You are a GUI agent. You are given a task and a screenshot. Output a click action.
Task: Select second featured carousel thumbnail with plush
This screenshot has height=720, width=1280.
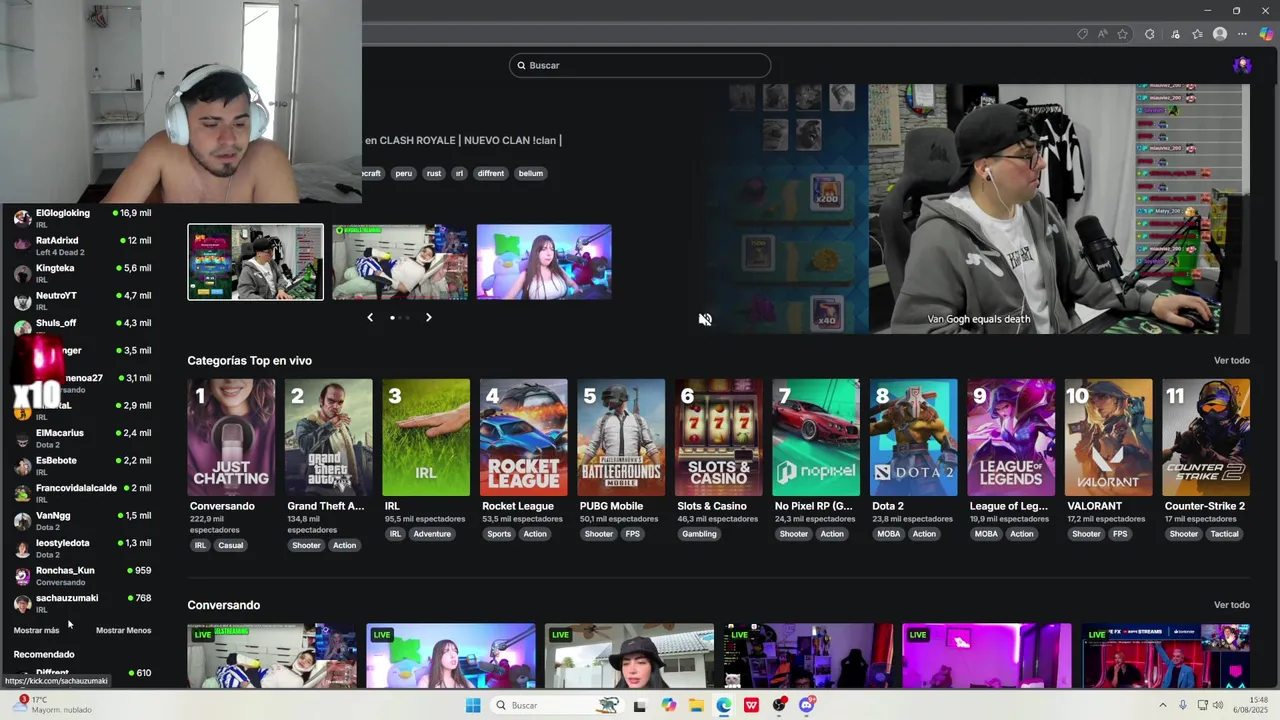(x=400, y=262)
